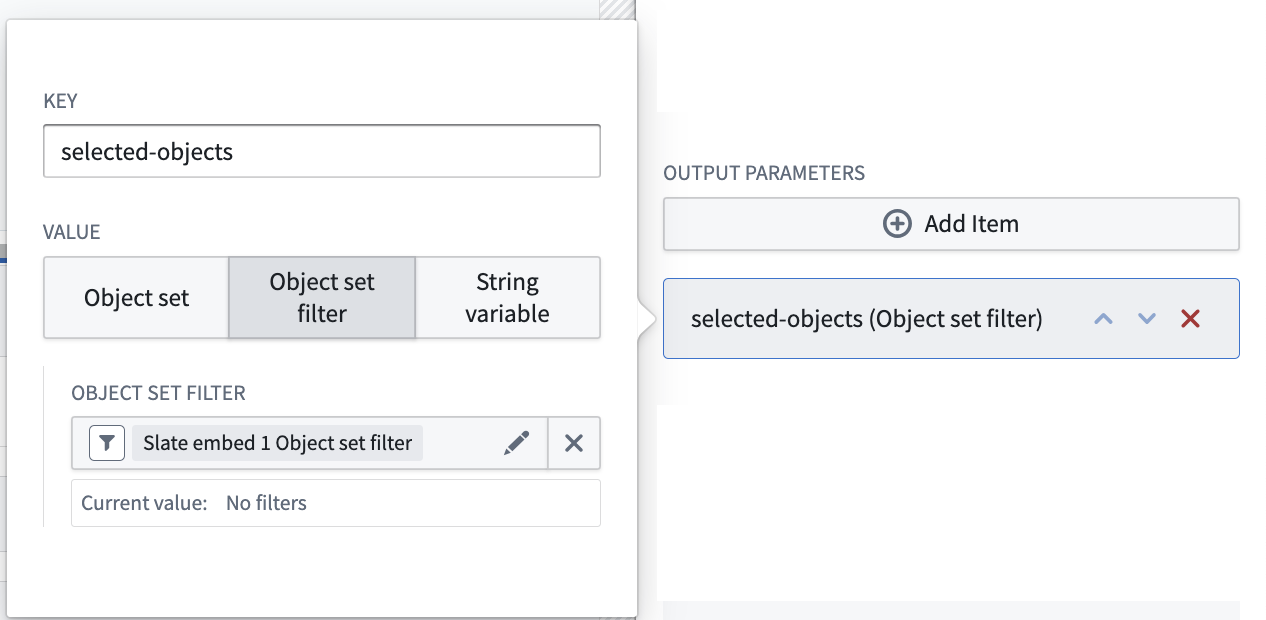
Task: Click the pencil edit icon for the filter
Action: click(516, 443)
